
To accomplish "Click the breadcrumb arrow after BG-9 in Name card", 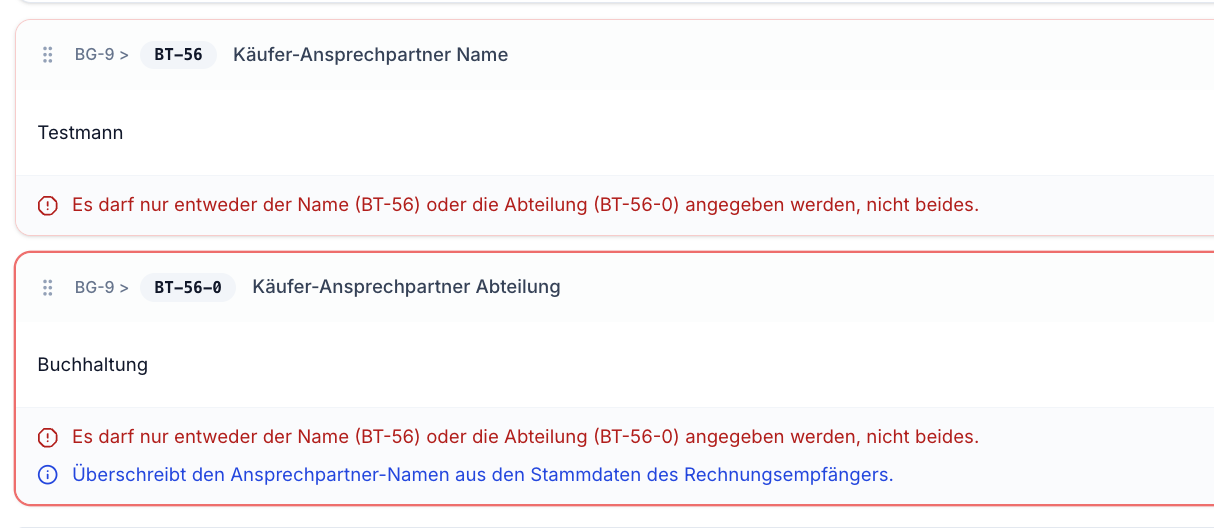I will coord(124,55).
